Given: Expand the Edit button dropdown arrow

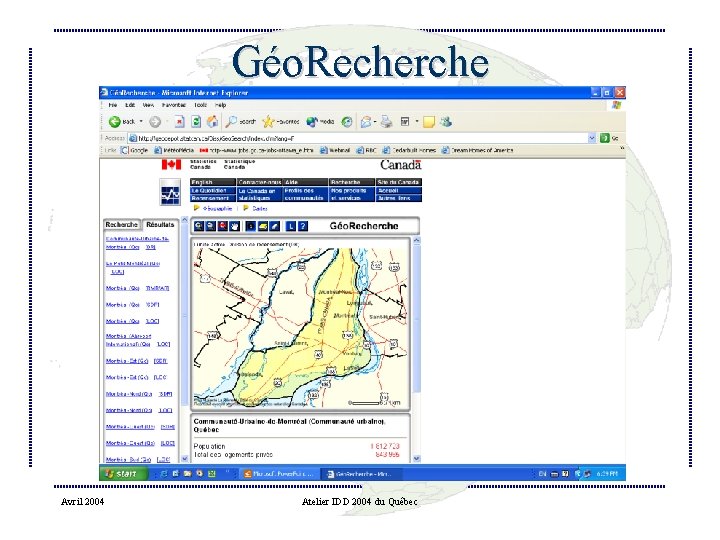Looking at the screenshot, I should click(x=416, y=122).
